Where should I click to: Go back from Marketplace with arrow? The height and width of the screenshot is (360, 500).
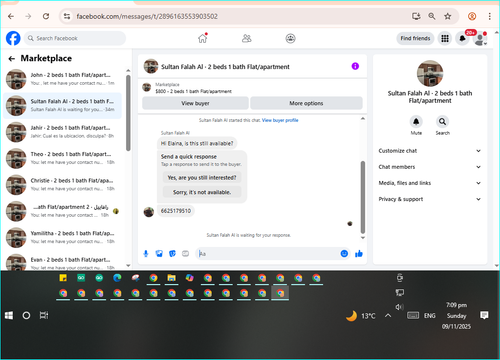click(x=12, y=59)
